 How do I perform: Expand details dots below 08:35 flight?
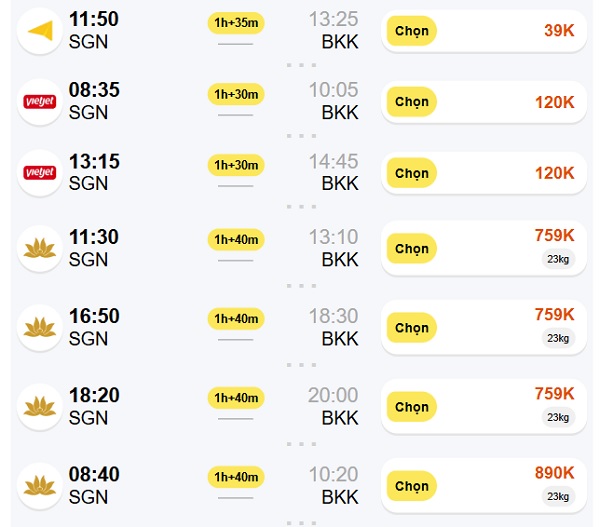pos(302,136)
